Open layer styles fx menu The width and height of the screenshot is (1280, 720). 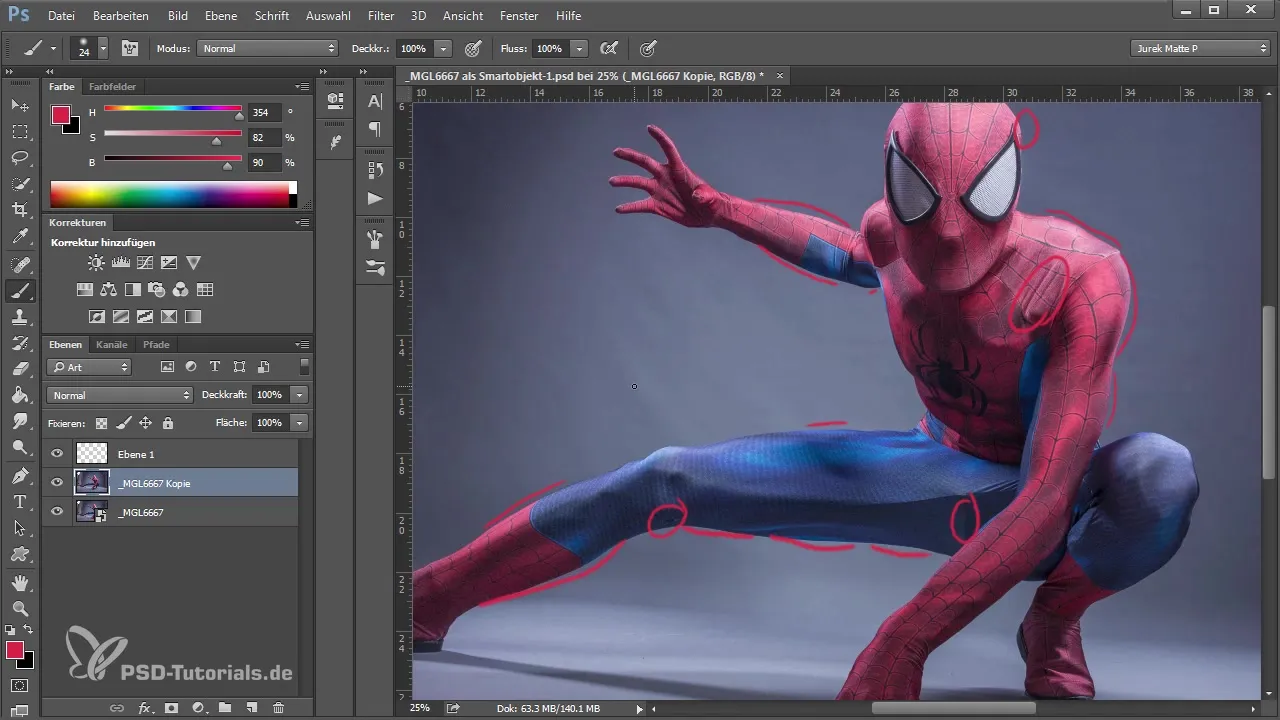coord(144,708)
